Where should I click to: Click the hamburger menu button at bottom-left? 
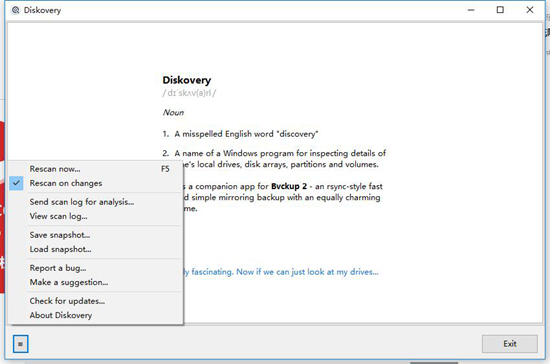click(x=20, y=344)
